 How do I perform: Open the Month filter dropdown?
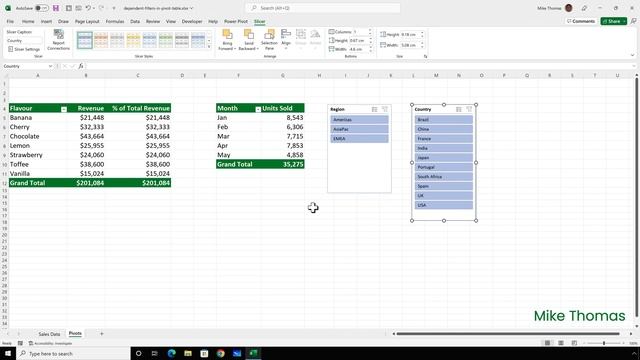click(x=258, y=109)
